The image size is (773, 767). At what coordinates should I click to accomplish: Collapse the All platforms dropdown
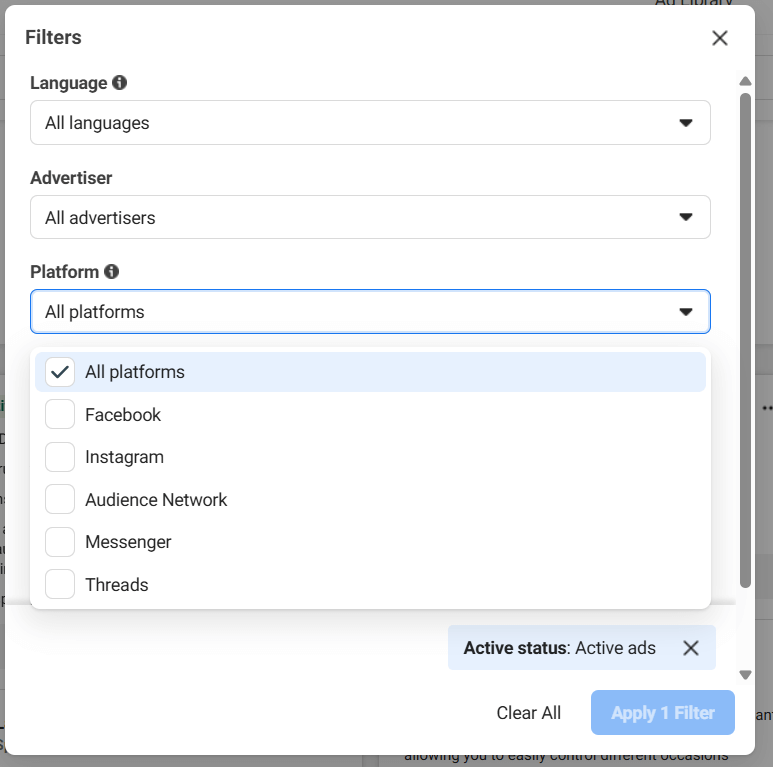[370, 312]
